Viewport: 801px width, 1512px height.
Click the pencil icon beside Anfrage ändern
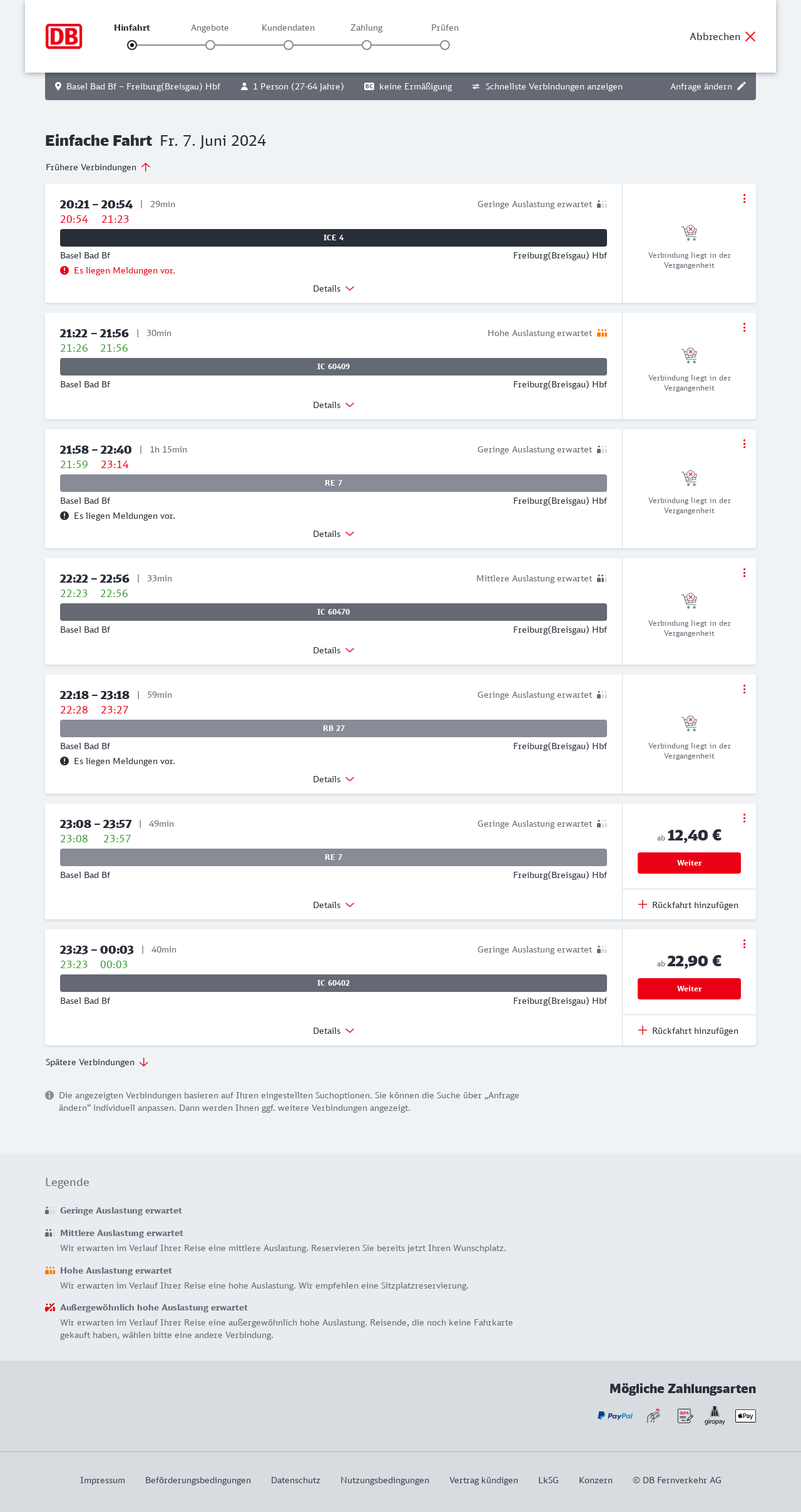tap(742, 86)
